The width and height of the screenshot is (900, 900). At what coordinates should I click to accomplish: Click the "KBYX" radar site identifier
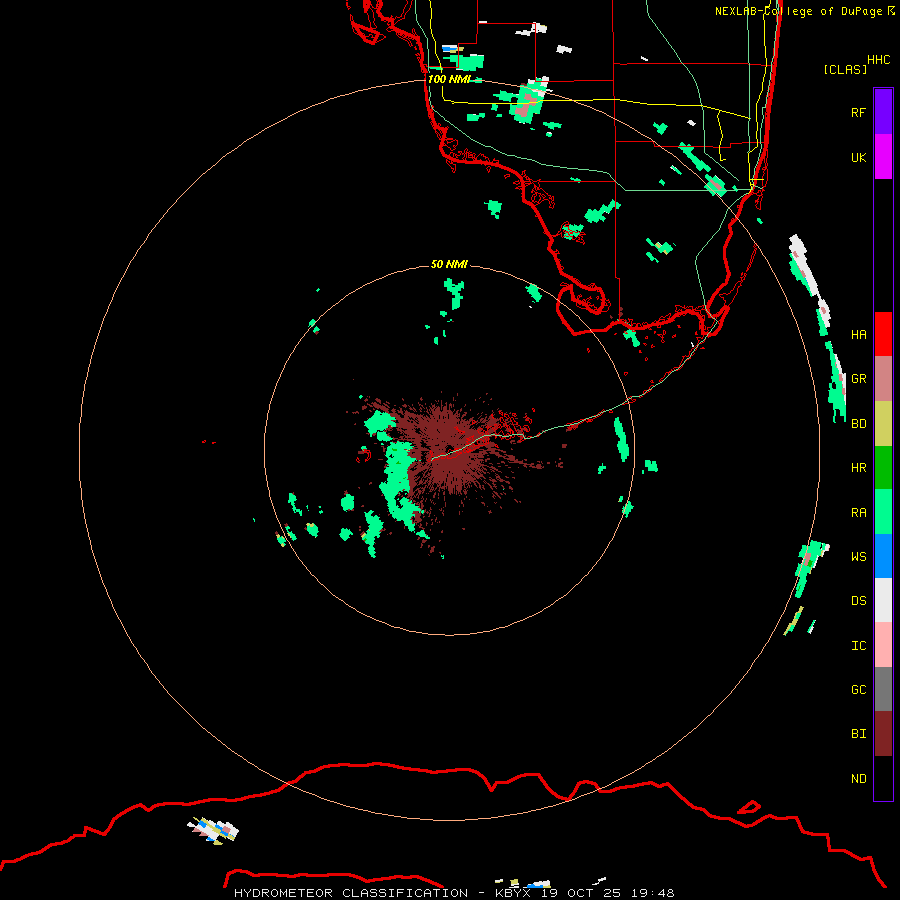click(x=513, y=893)
